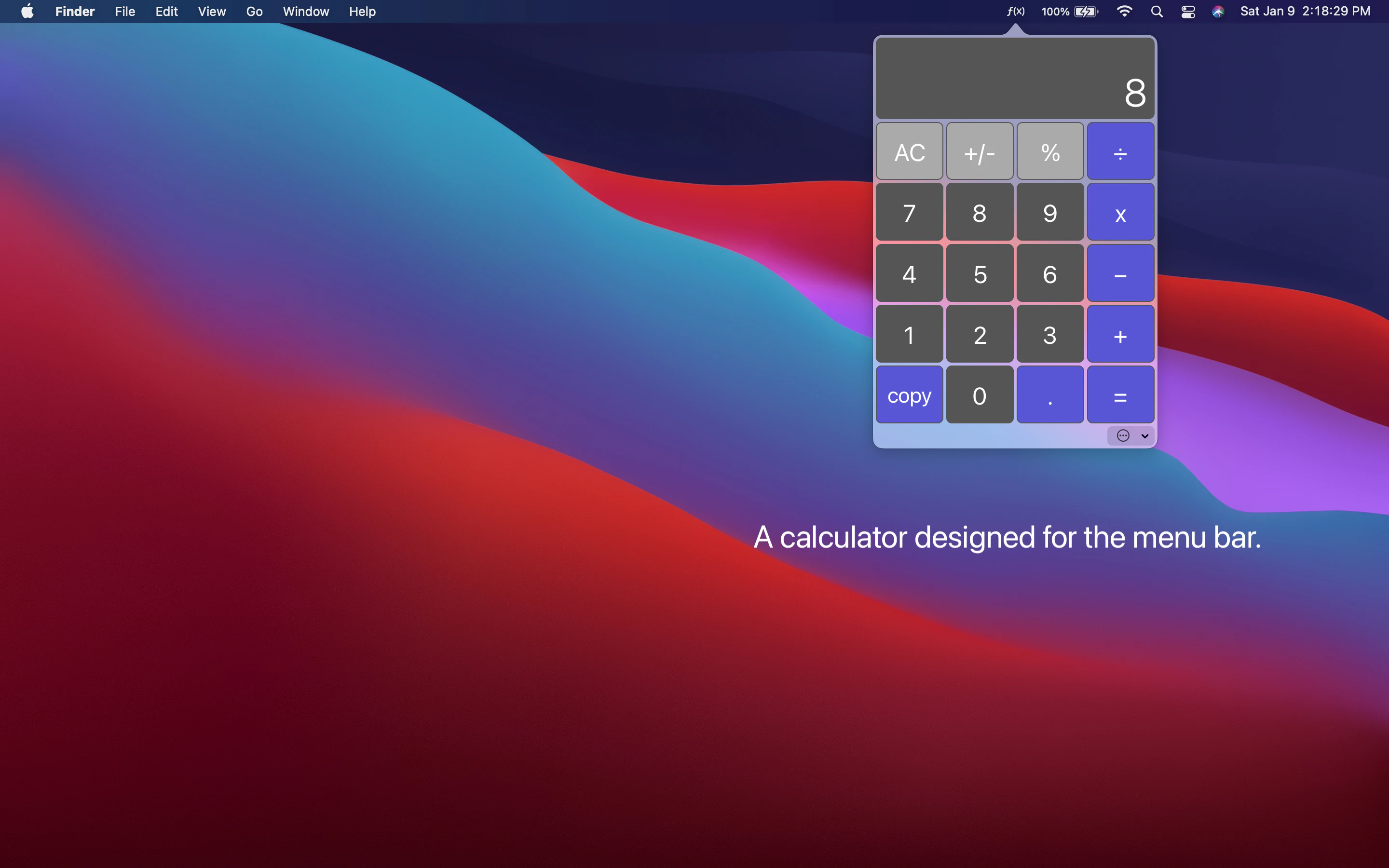Click the date and time clock
The width and height of the screenshot is (1389, 868).
click(1305, 12)
